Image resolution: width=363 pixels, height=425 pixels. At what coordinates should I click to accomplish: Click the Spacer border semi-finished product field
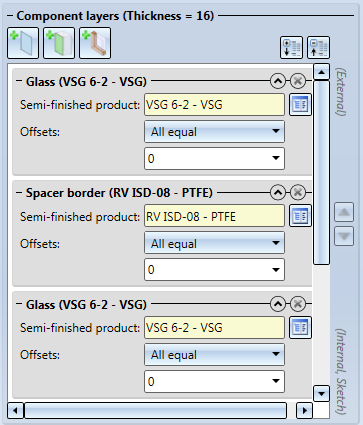tap(214, 216)
